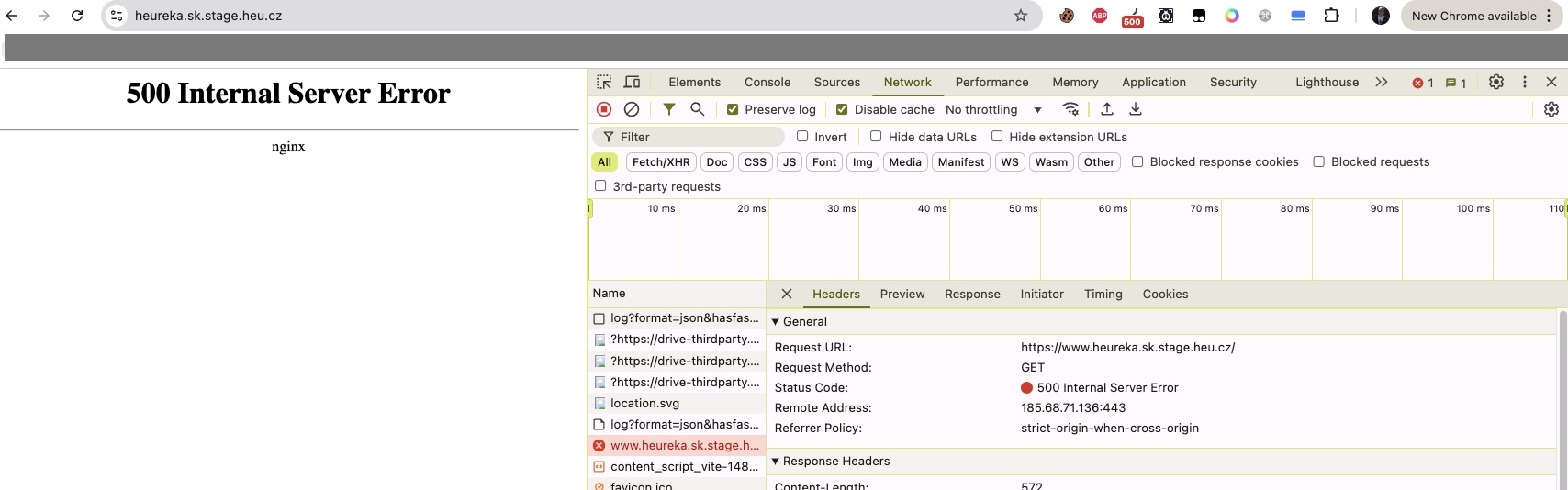Select an element to inspect icon
1568x490 pixels.
603,82
